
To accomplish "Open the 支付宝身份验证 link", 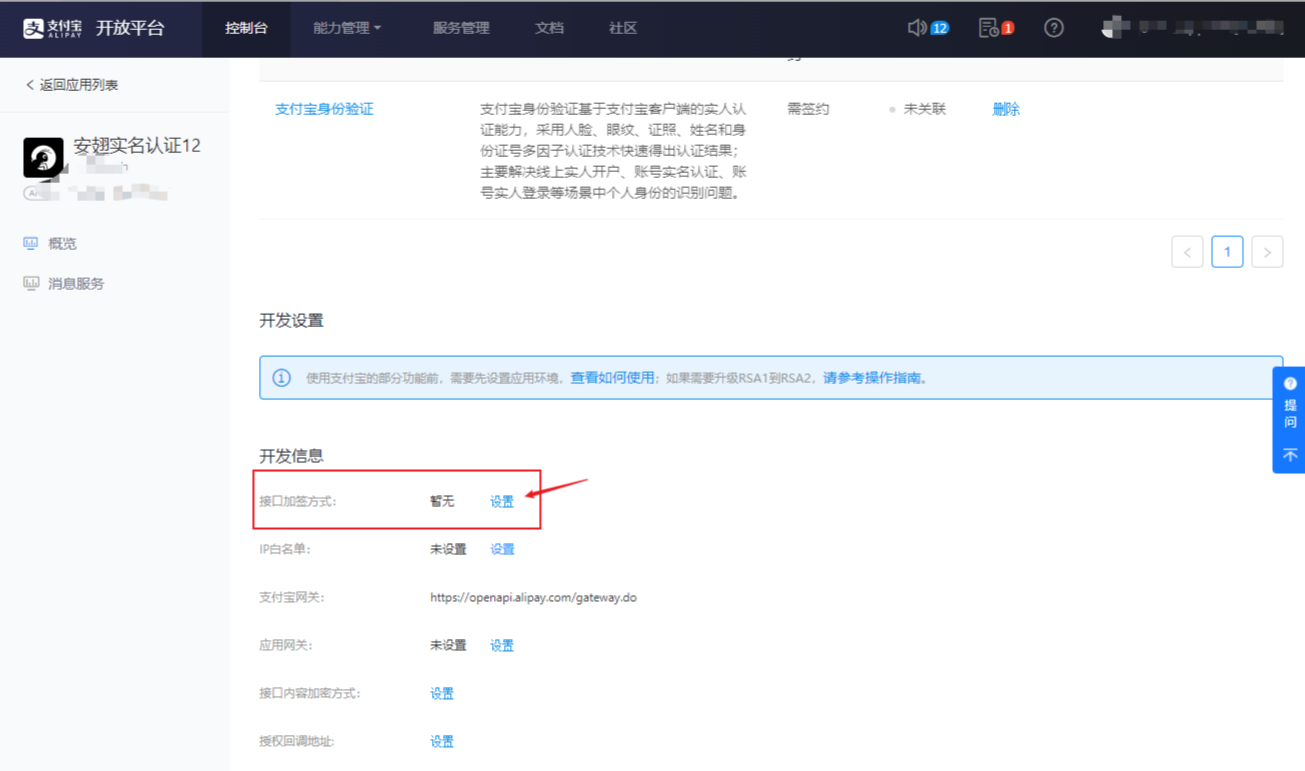I will coord(324,109).
